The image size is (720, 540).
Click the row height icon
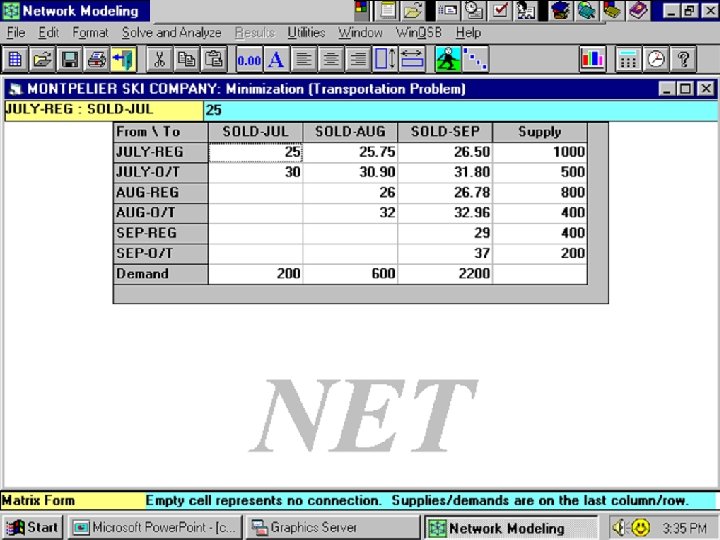click(385, 59)
